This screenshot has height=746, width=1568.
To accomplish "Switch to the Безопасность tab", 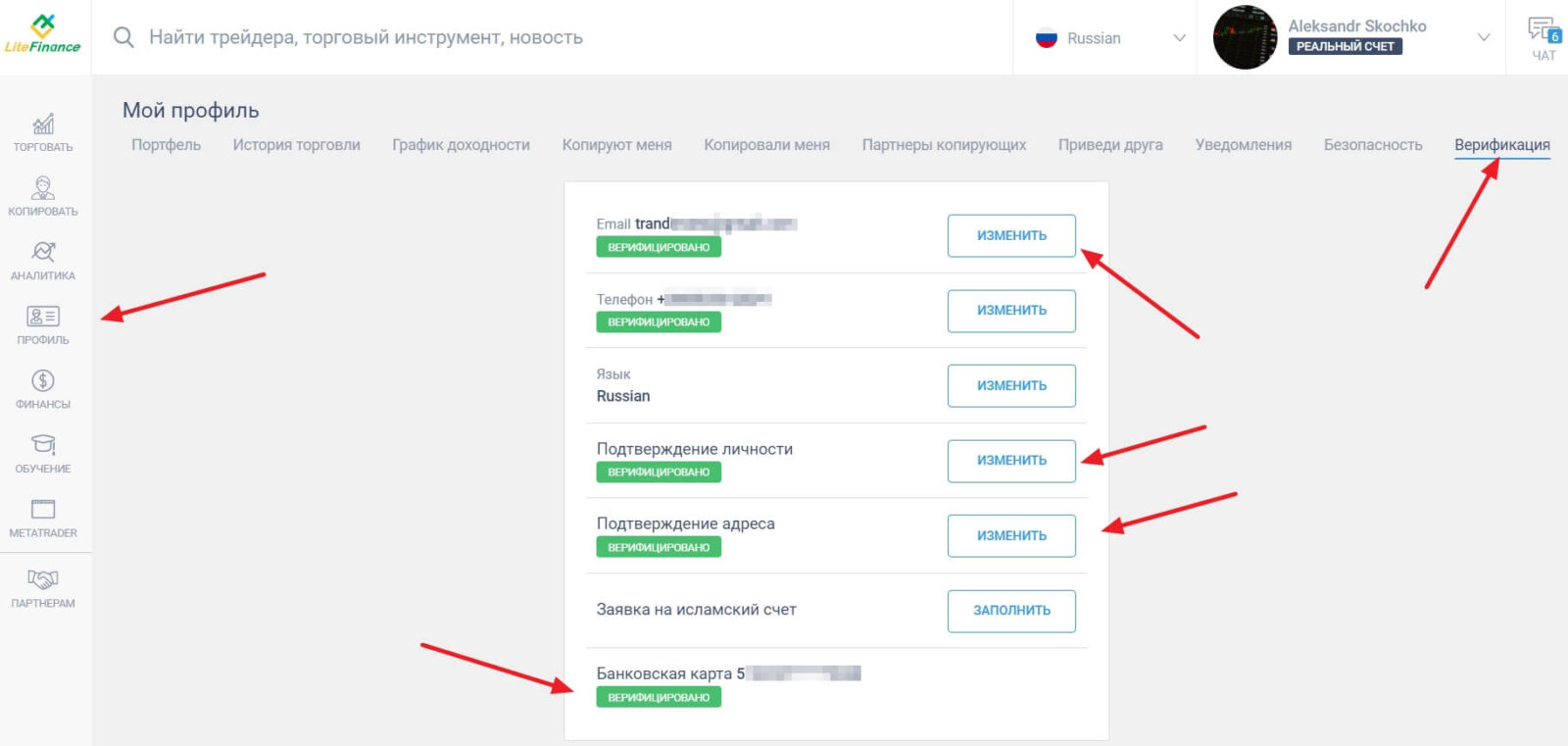I will pos(1373,145).
